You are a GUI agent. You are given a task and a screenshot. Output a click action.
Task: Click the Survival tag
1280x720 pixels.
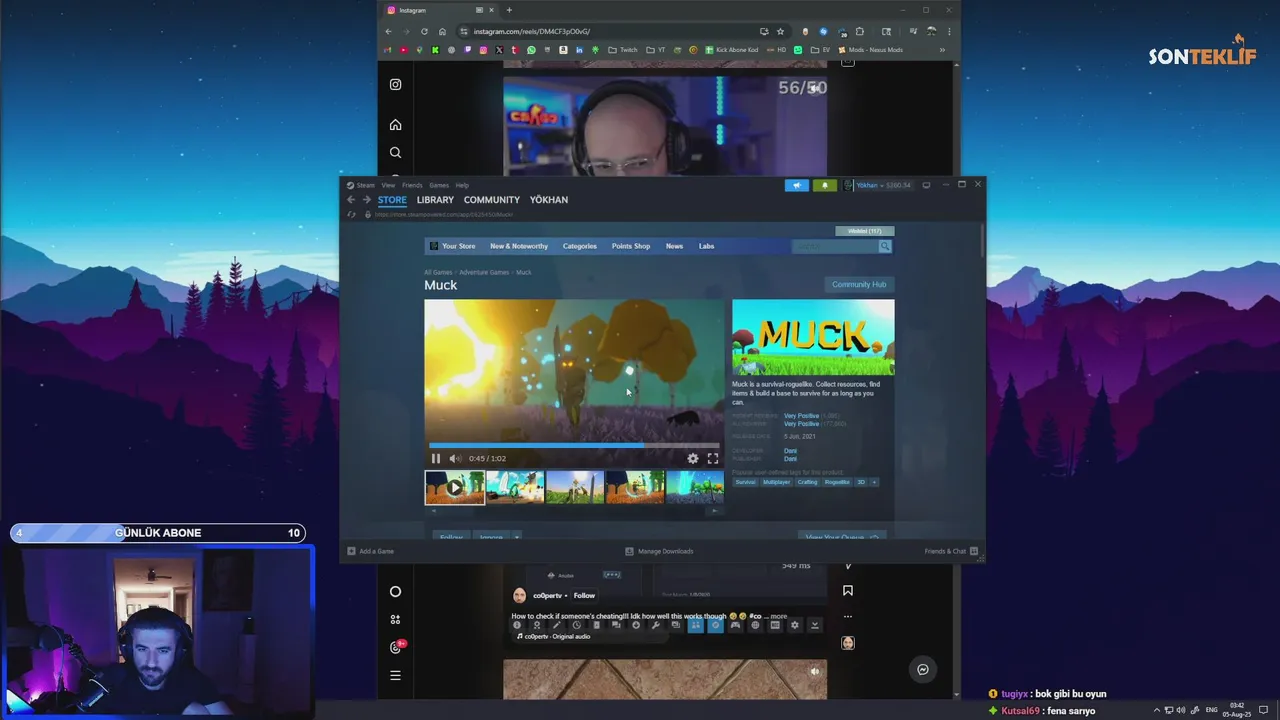point(746,482)
